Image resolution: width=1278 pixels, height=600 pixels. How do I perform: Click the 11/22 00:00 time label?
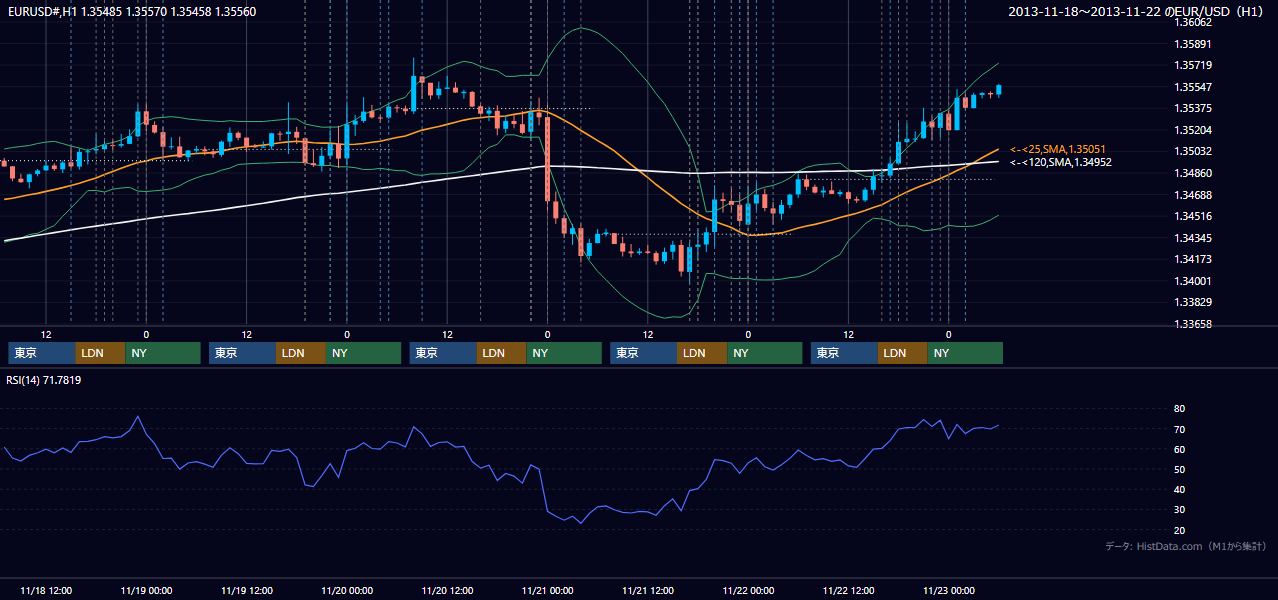[x=748, y=590]
